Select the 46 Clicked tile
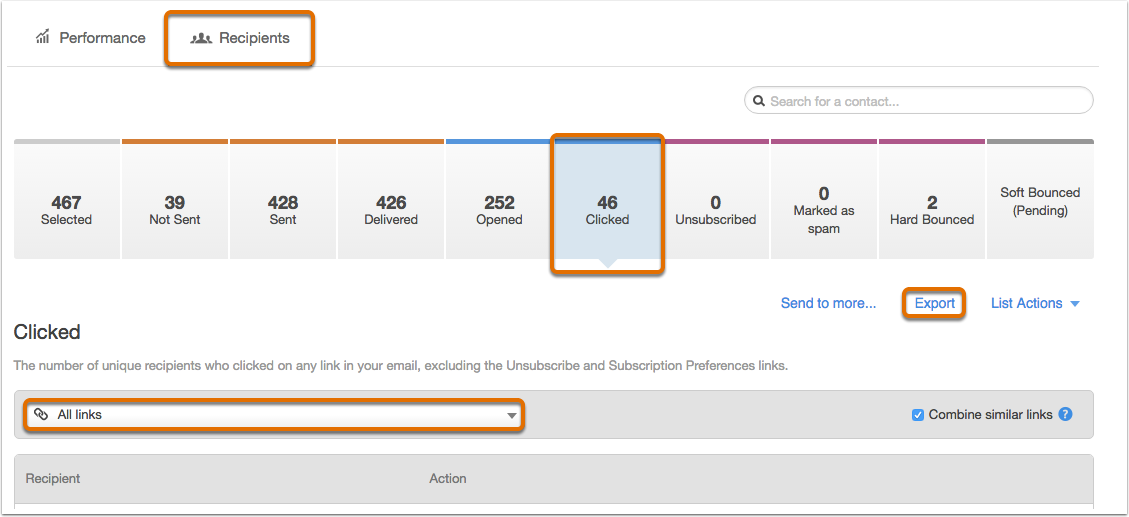 607,199
